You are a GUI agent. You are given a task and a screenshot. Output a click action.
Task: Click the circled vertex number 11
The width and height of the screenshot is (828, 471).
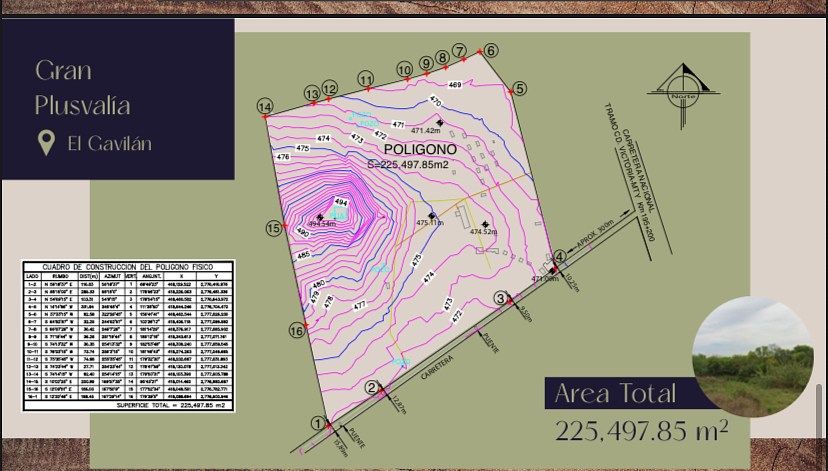coord(366,79)
